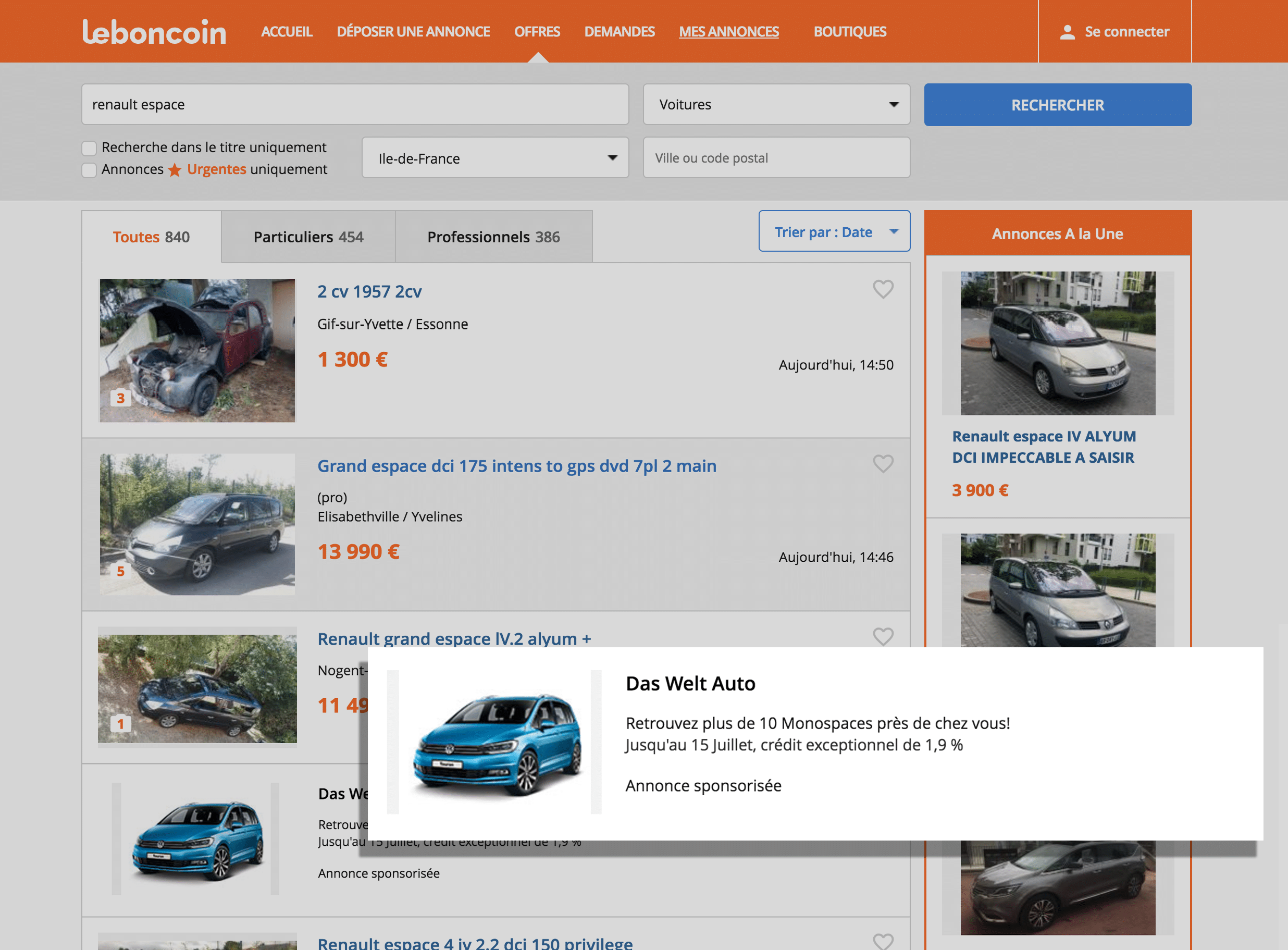Switch to the Professionnels tab
This screenshot has height=950, width=1288.
coord(493,237)
